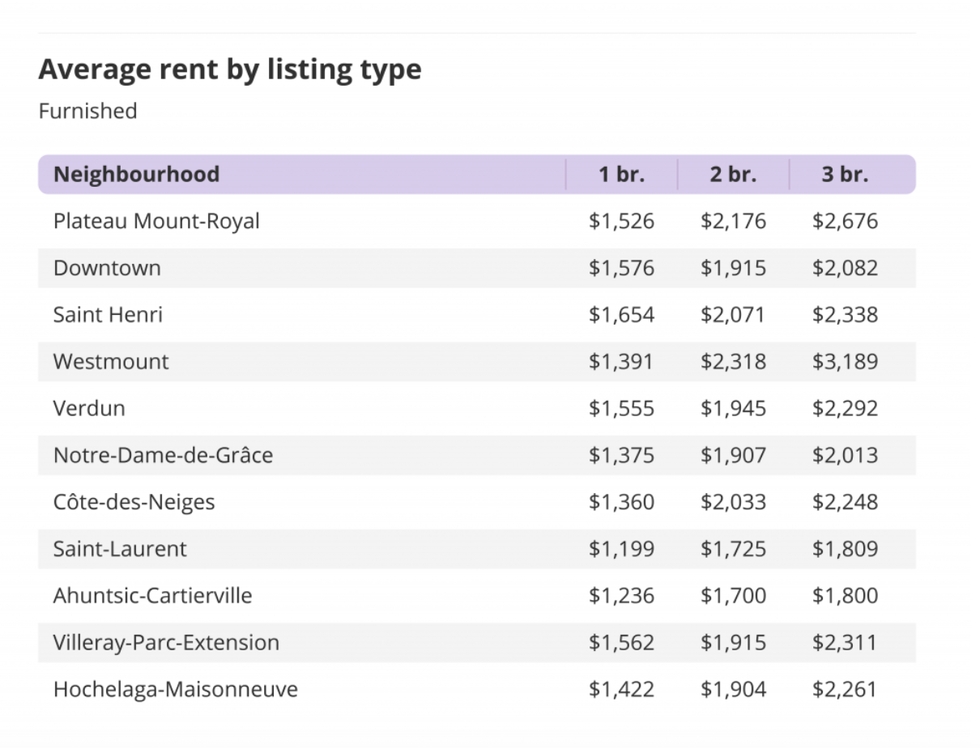
Task: Click Saint Henri's 2 br. price $2,071
Action: pyautogui.click(x=733, y=315)
